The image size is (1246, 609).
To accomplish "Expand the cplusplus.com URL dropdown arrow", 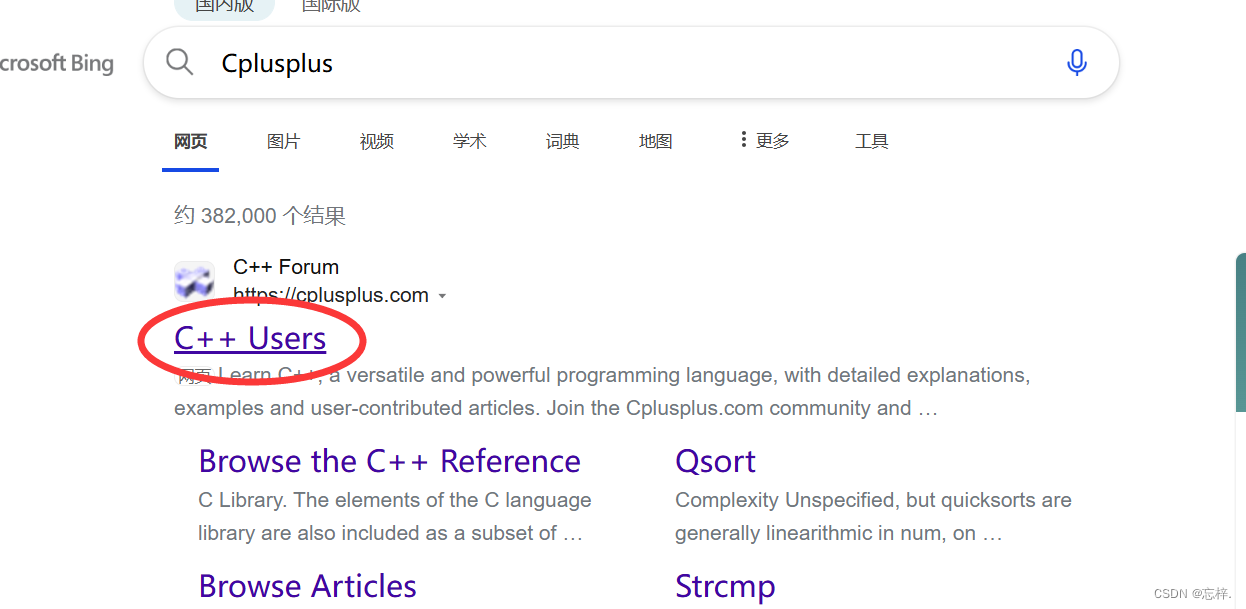I will [x=442, y=296].
